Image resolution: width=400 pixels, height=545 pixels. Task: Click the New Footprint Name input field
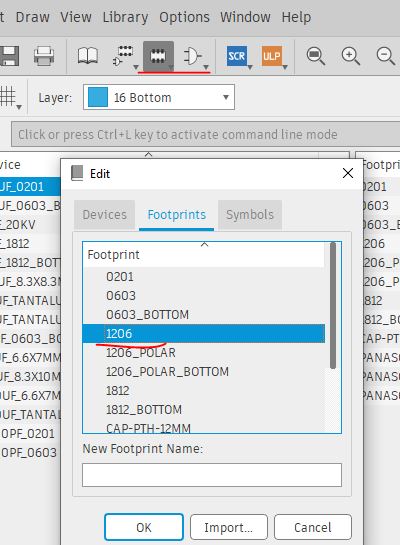click(212, 475)
